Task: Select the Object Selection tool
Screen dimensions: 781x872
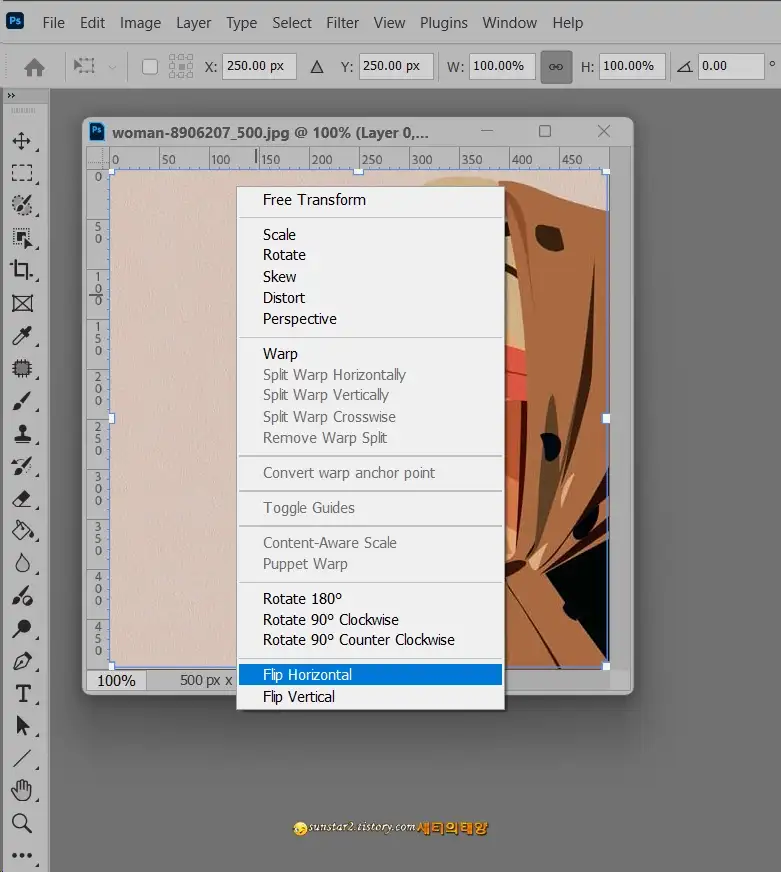Action: pyautogui.click(x=22, y=238)
